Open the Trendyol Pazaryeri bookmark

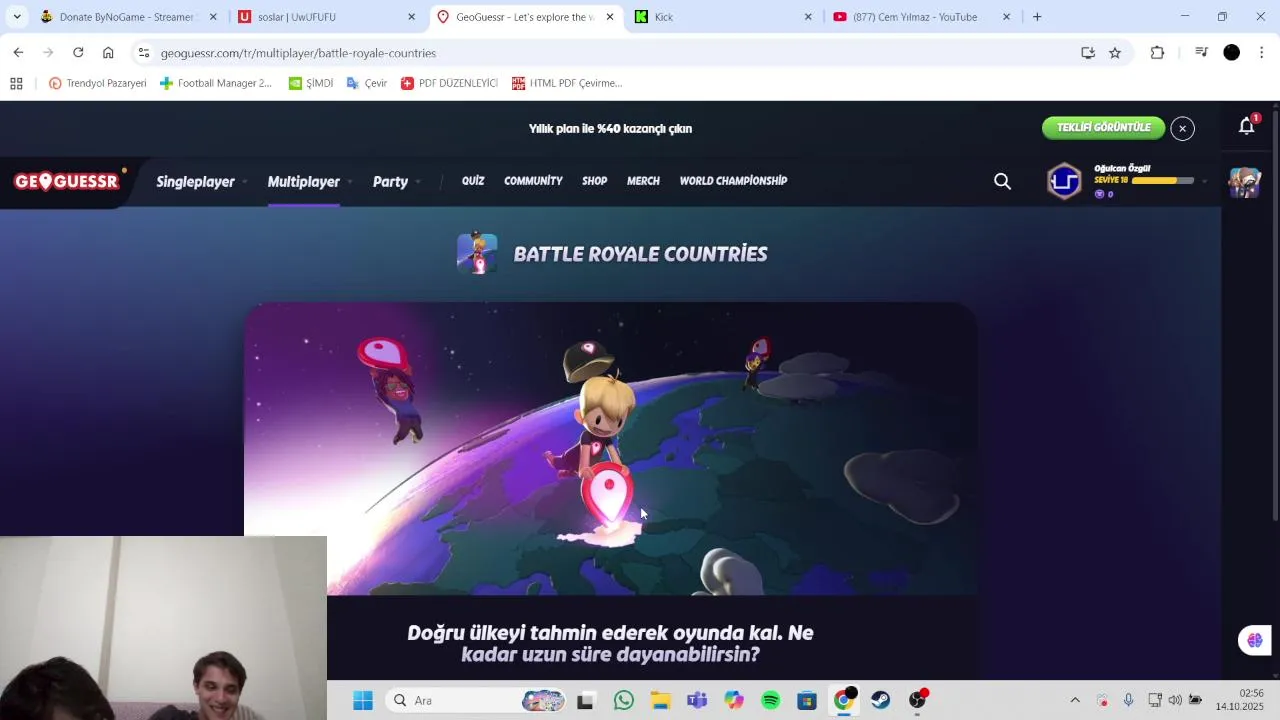[x=98, y=84]
